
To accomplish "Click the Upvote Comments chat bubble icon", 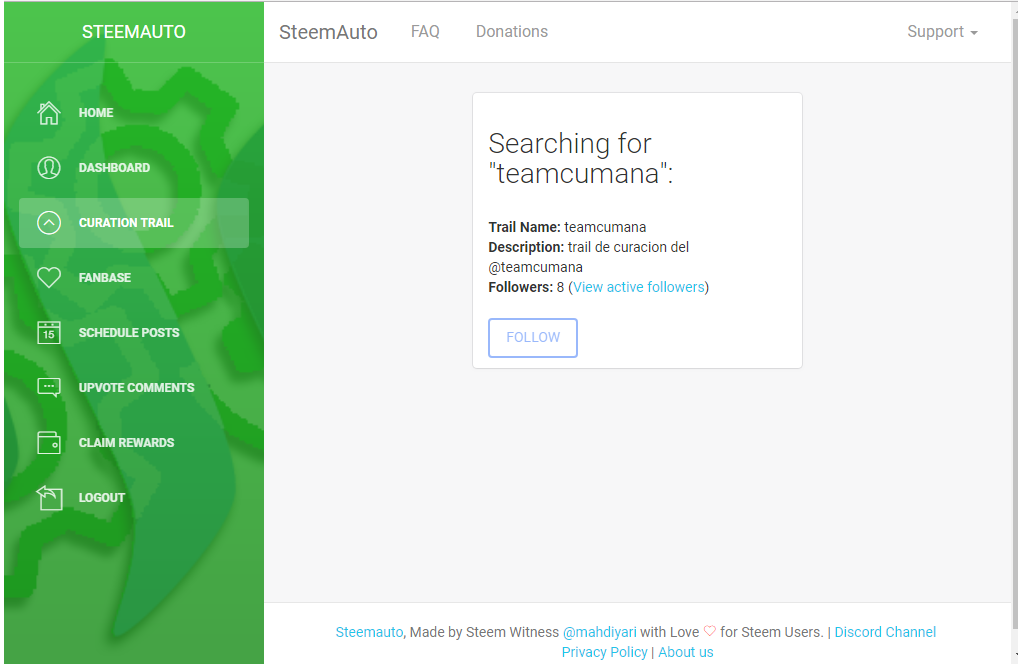I will point(49,387).
